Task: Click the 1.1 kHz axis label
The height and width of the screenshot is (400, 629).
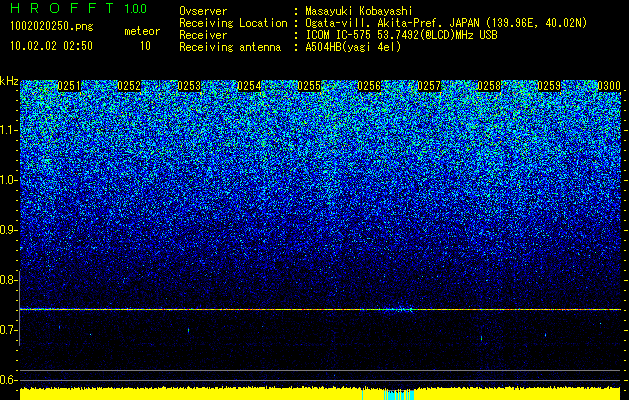Action: [x=8, y=130]
